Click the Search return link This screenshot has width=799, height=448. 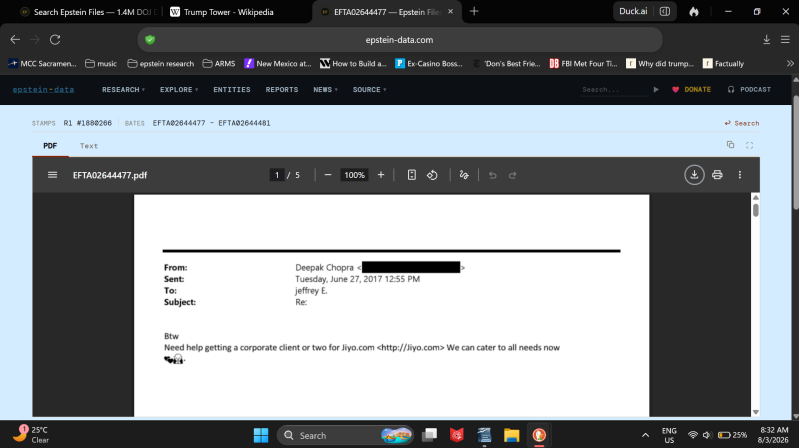tap(742, 123)
